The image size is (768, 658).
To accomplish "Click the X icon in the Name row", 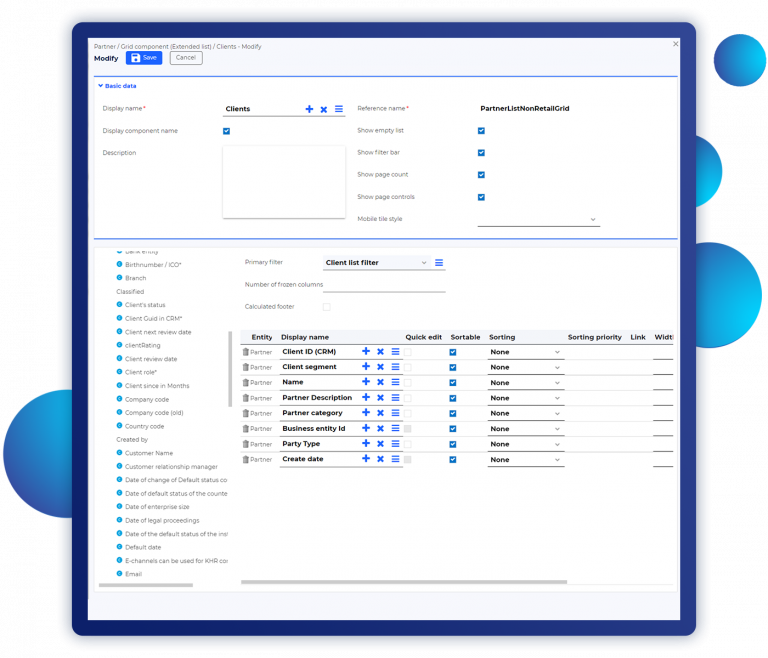I will pyautogui.click(x=380, y=383).
